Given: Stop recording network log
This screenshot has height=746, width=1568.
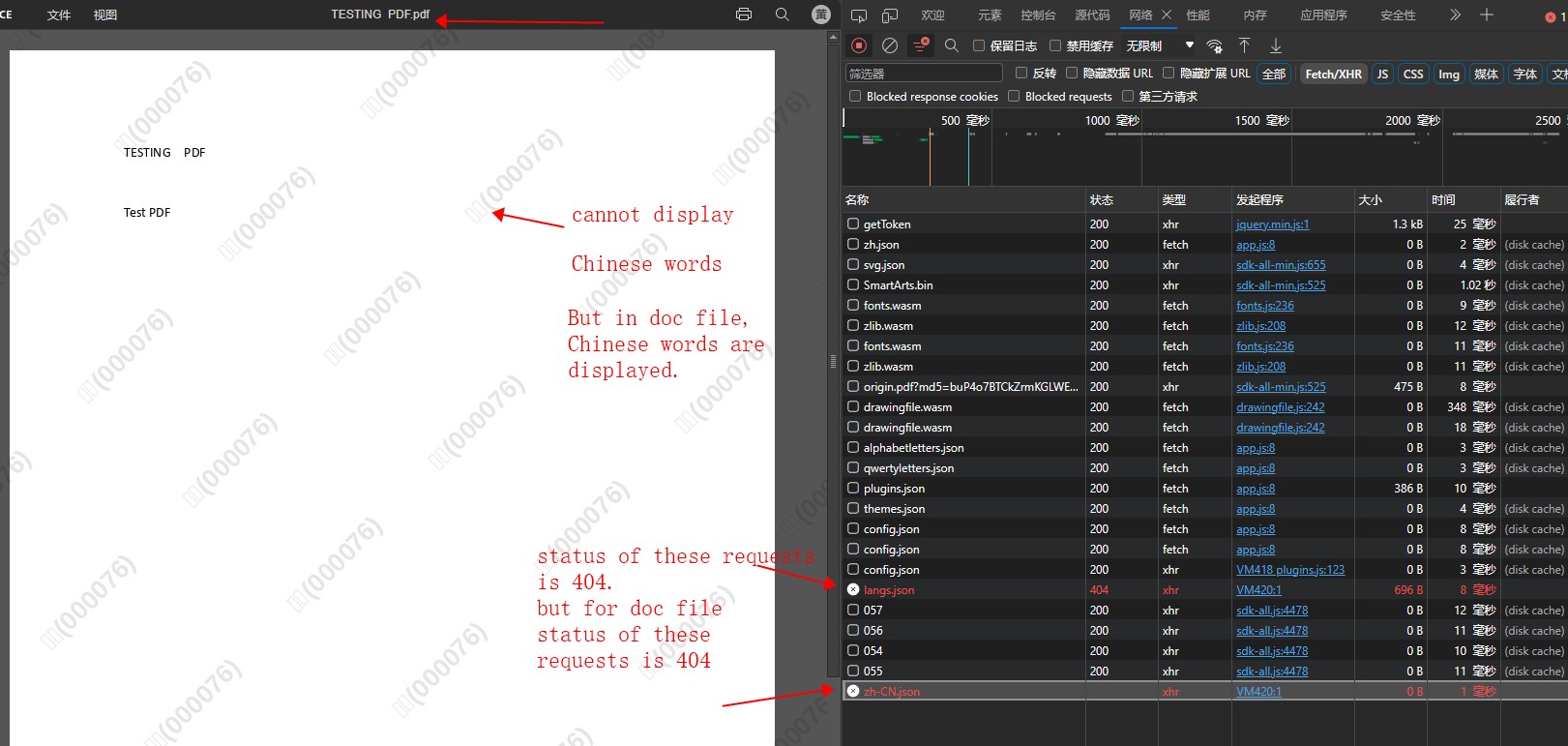Looking at the screenshot, I should (859, 45).
